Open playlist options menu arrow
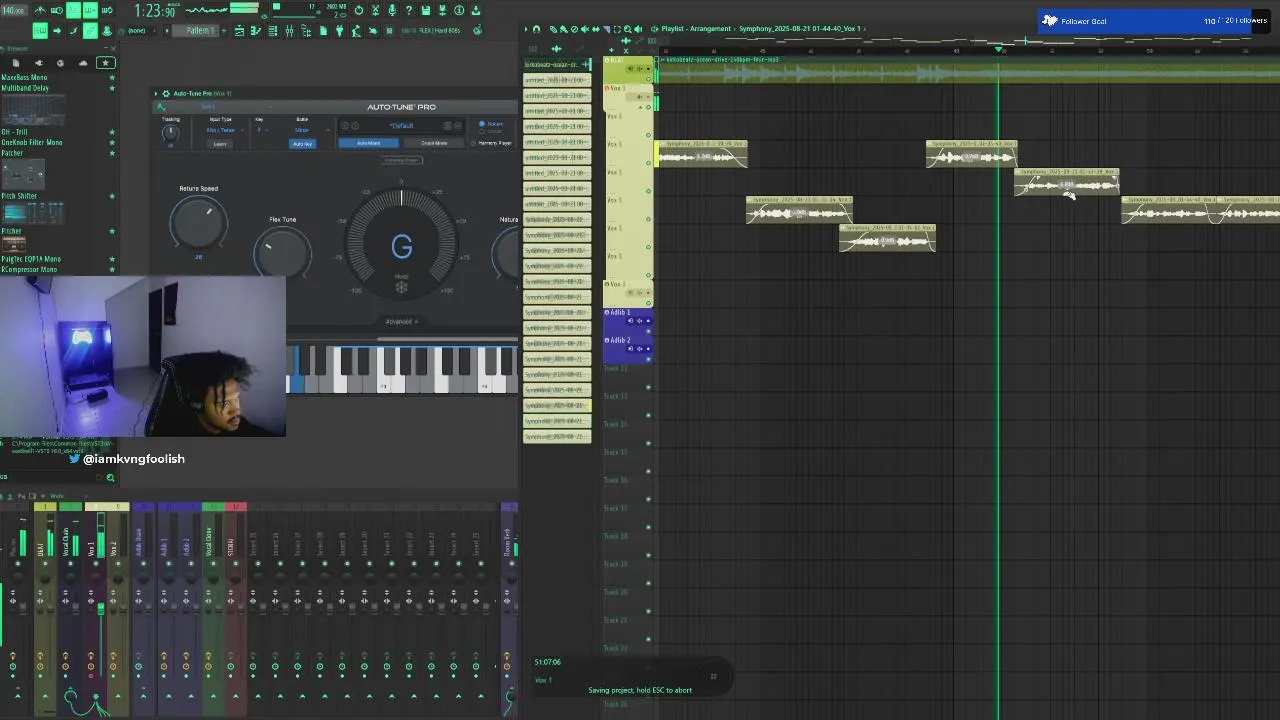The height and width of the screenshot is (720, 1280). [x=526, y=29]
